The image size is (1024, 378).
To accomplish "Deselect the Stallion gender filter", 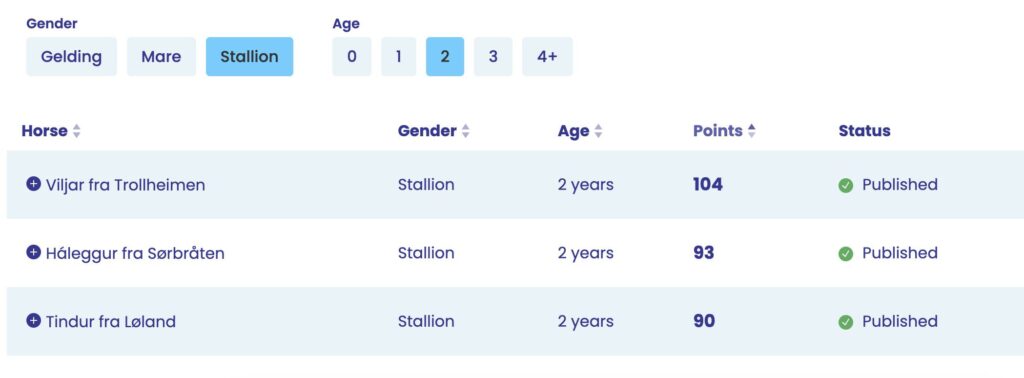I will click(x=249, y=57).
